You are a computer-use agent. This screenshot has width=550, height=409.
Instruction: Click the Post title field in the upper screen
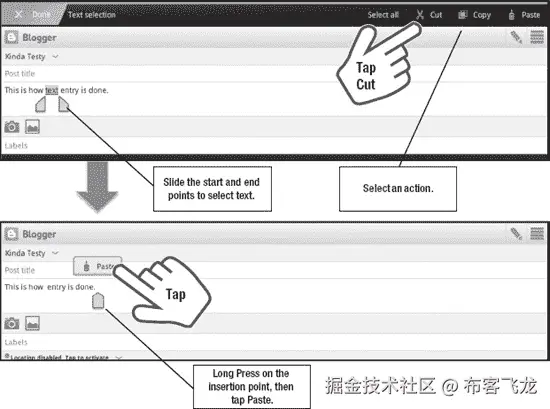(274, 73)
